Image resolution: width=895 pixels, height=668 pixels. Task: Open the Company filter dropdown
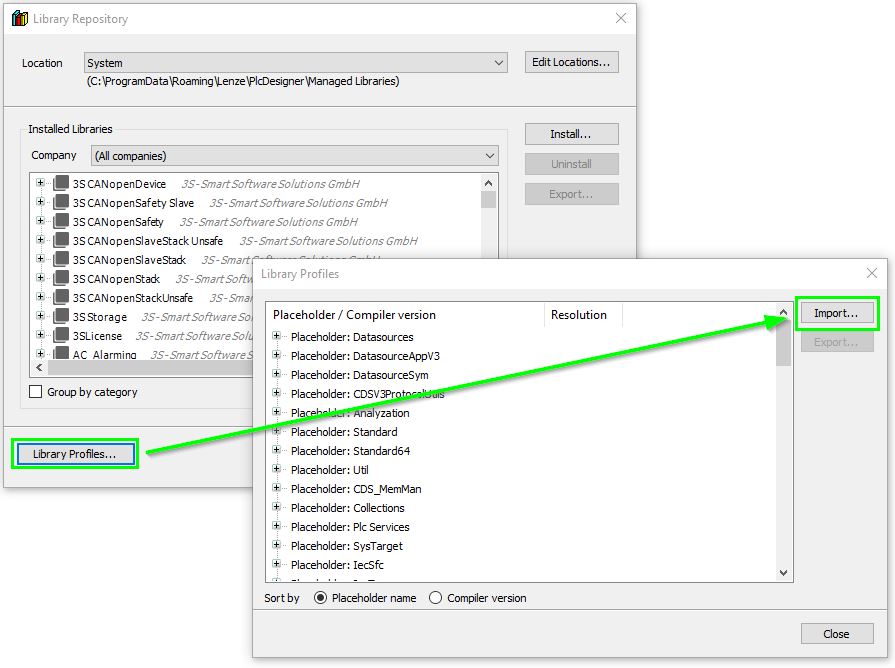pos(295,156)
